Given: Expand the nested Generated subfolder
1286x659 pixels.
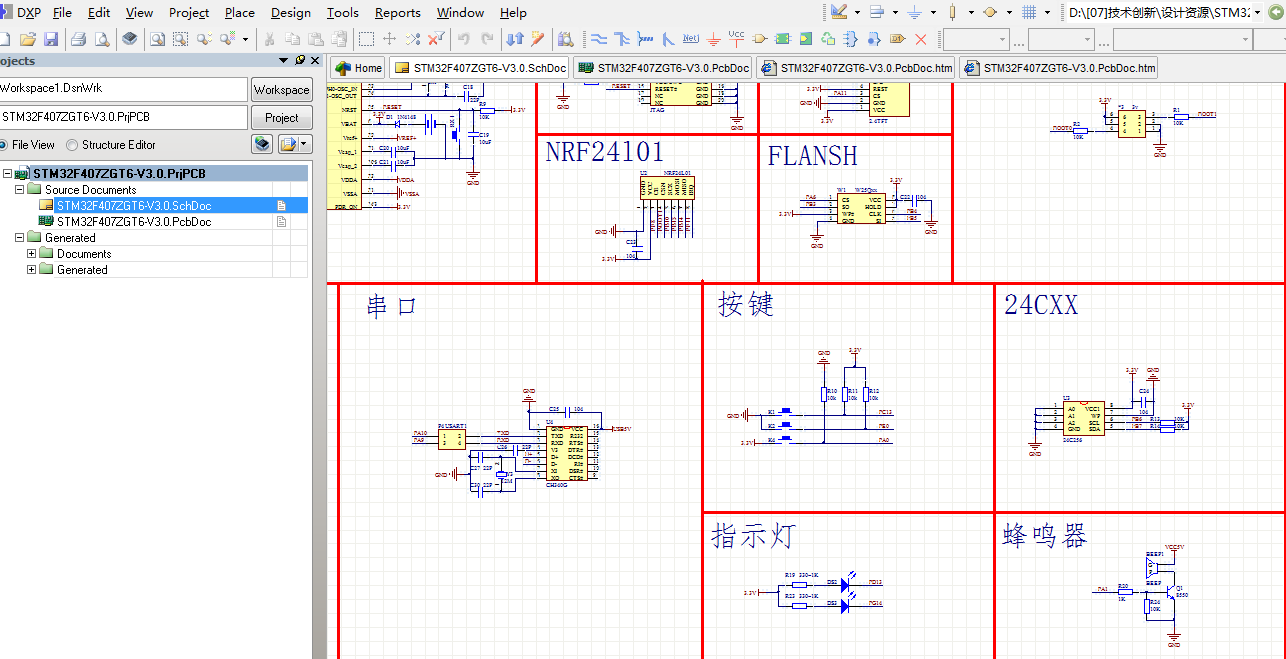Looking at the screenshot, I should 31,269.
